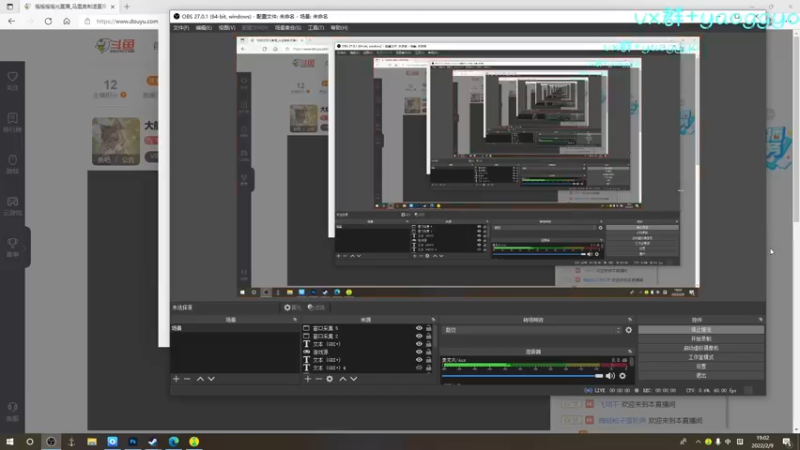Show hidden system tray icons chevron
This screenshot has width=800, height=450.
tap(698, 442)
